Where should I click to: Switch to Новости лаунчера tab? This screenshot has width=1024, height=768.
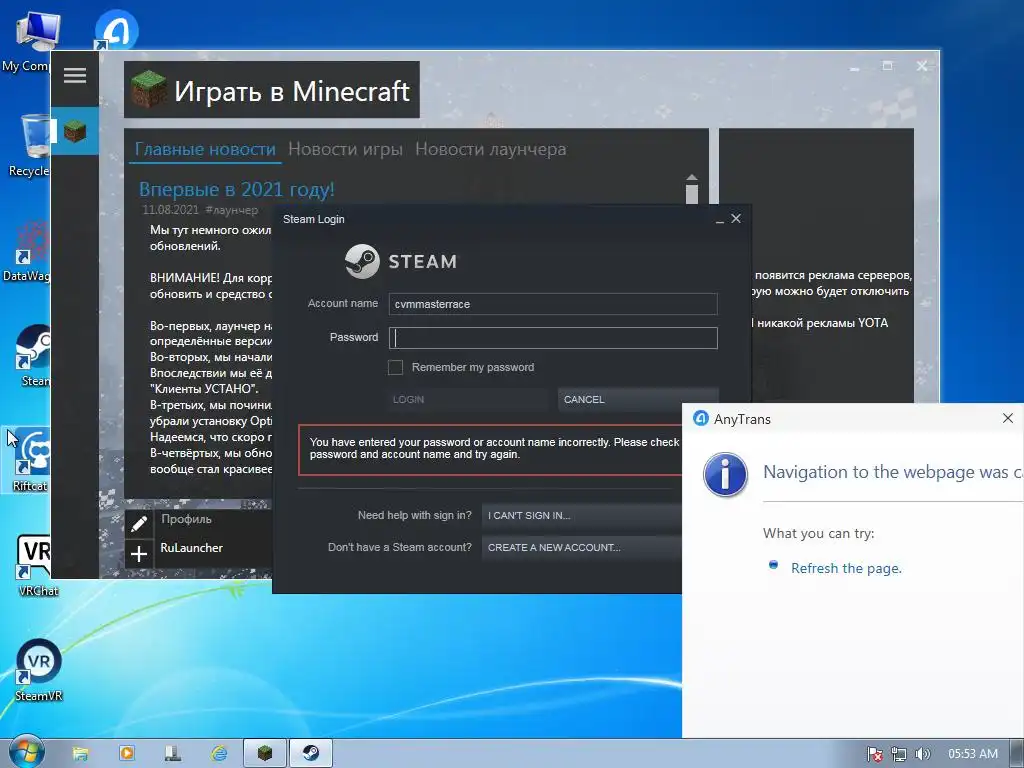(x=490, y=149)
